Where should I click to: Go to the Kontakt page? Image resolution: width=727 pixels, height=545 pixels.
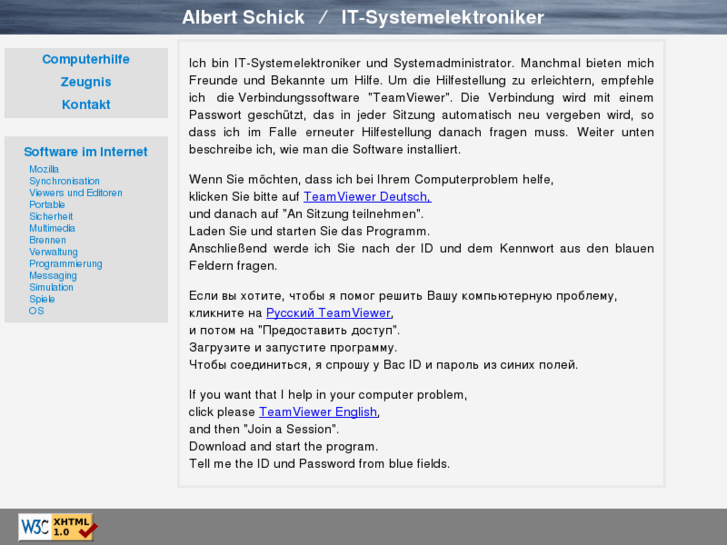click(86, 105)
